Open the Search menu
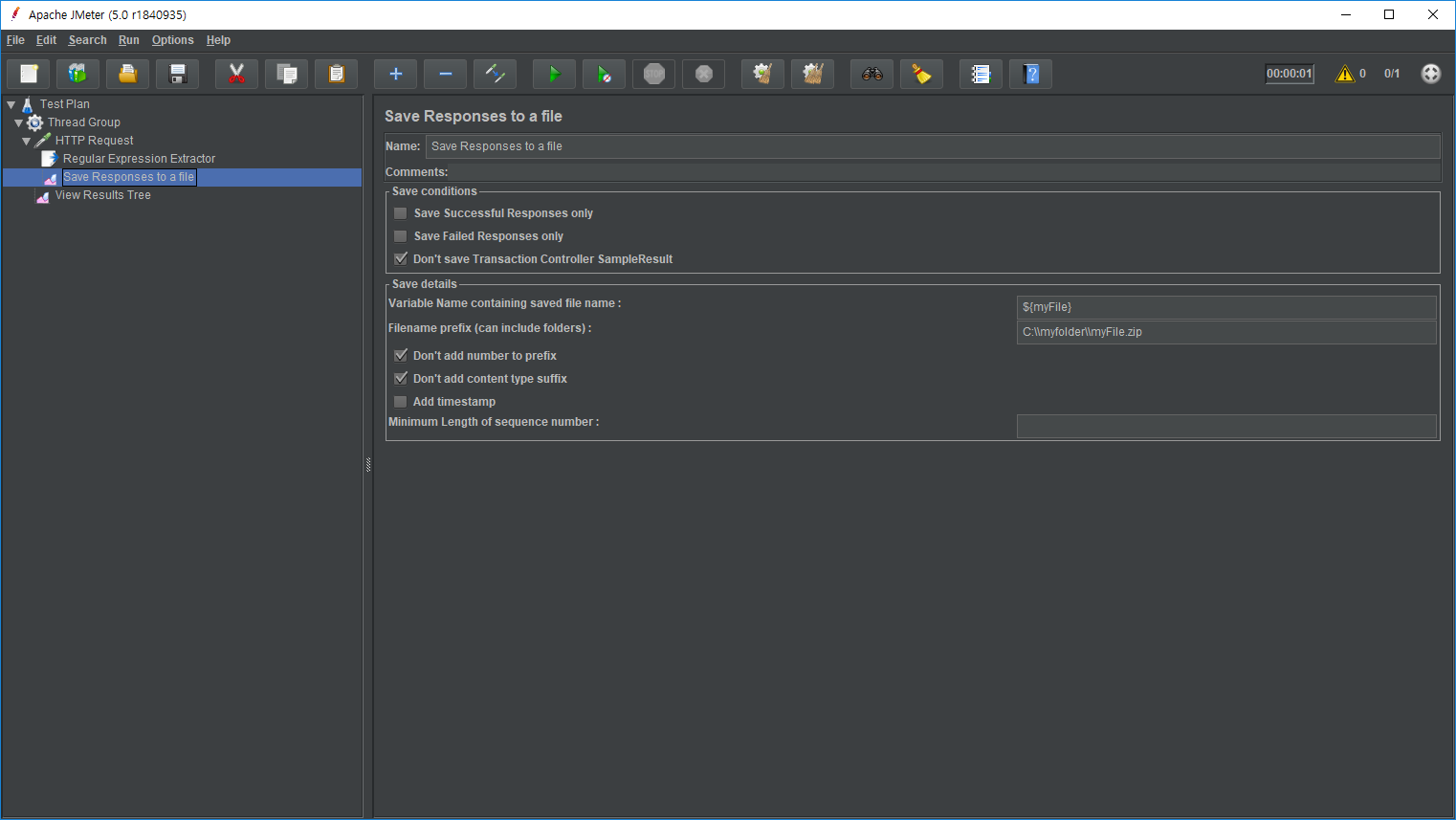1456x820 pixels. click(x=87, y=40)
